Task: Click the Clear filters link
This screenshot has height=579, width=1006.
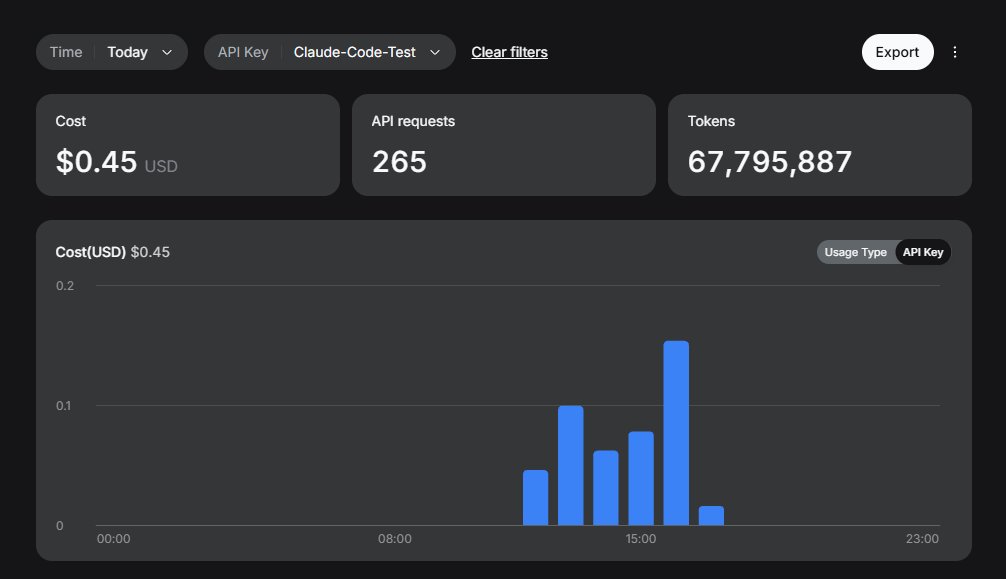Action: tap(509, 52)
